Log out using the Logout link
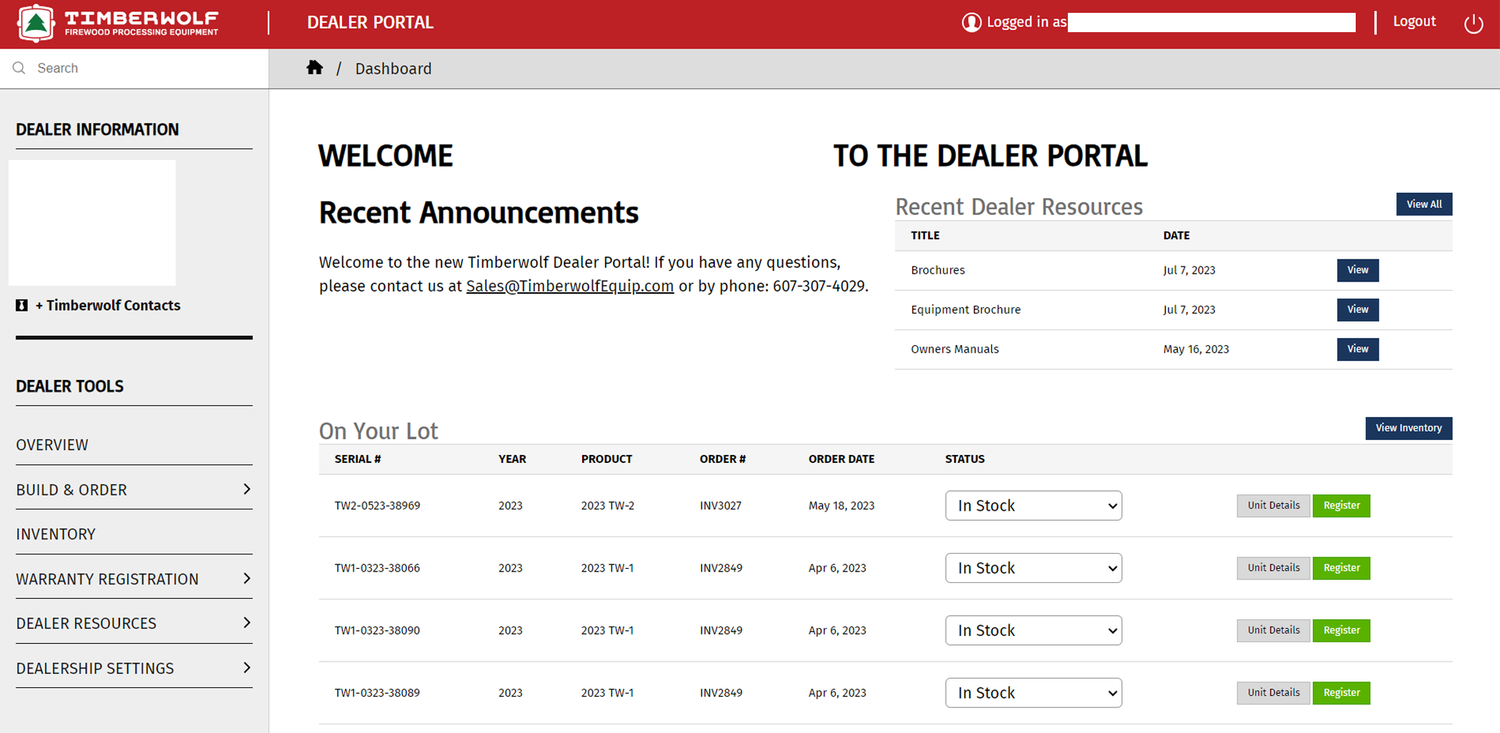1500x733 pixels. pos(1414,21)
